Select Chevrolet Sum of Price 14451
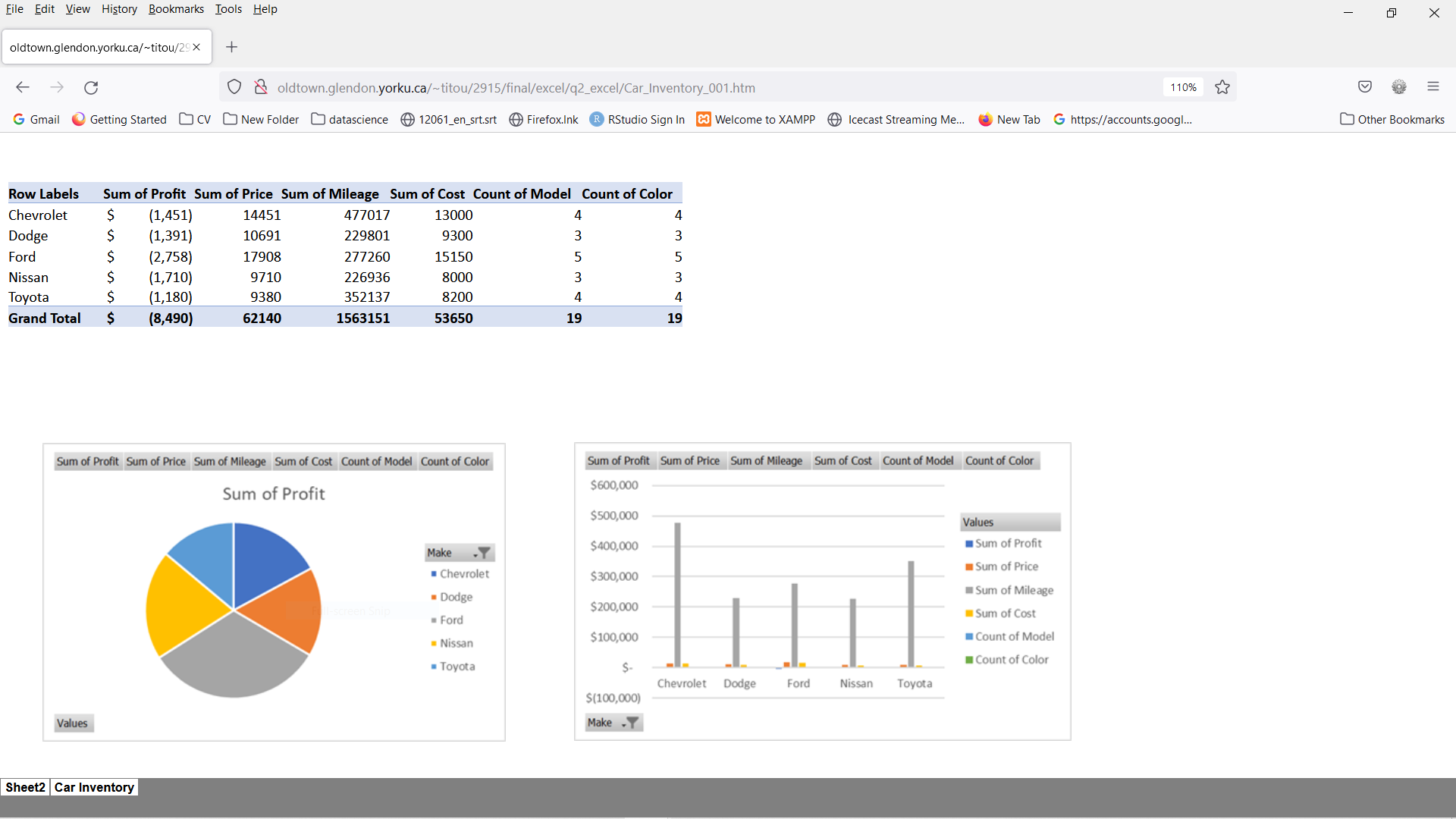1456x819 pixels. coord(262,215)
